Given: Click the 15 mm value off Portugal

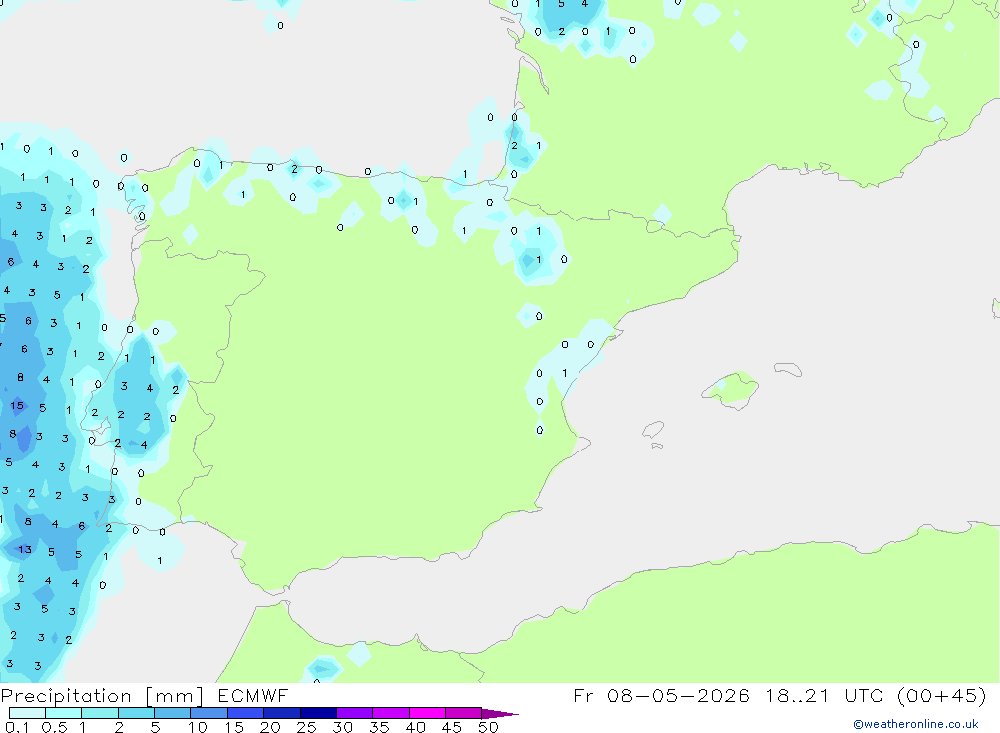Looking at the screenshot, I should pyautogui.click(x=17, y=405).
